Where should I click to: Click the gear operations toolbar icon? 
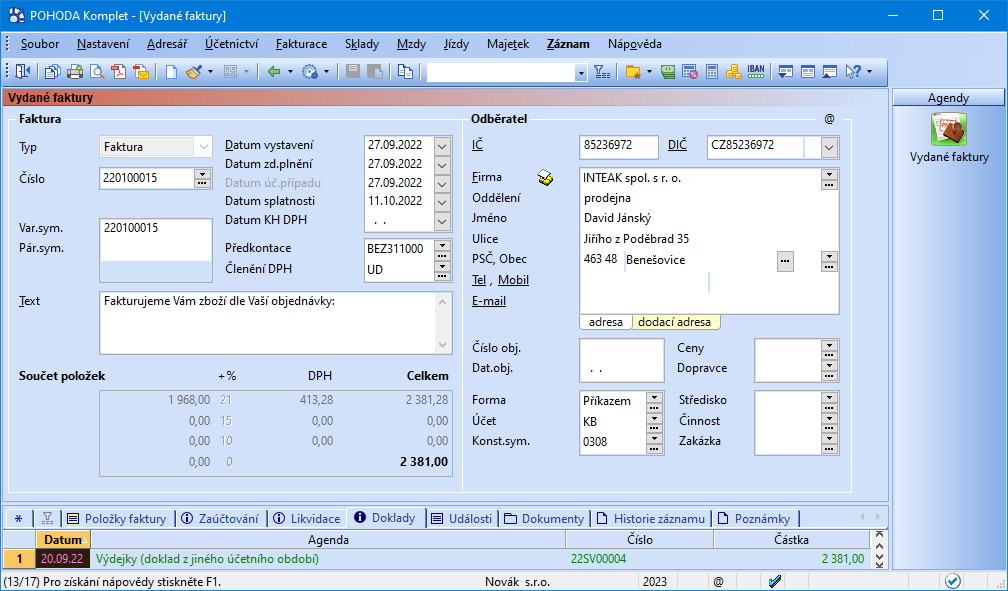[310, 72]
